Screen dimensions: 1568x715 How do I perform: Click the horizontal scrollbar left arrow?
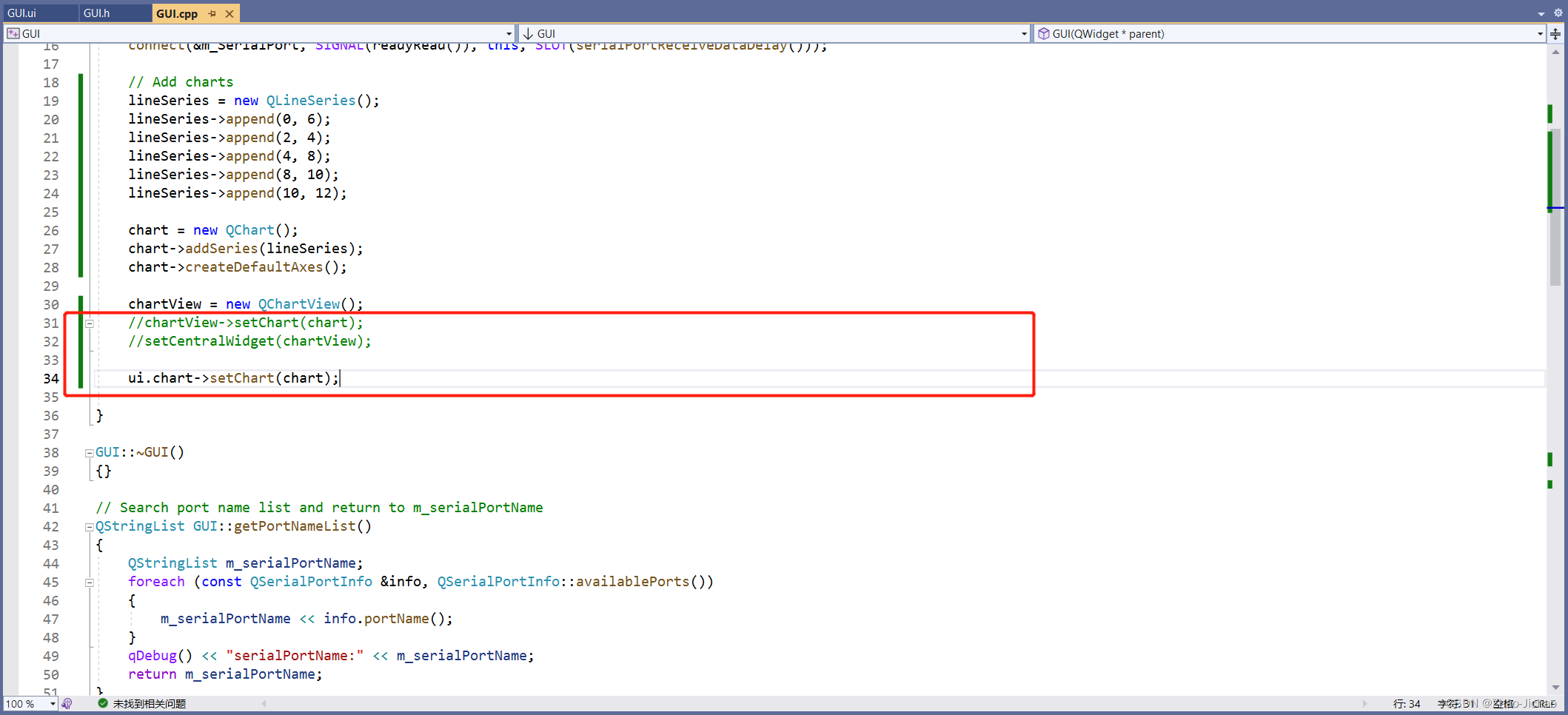(264, 704)
